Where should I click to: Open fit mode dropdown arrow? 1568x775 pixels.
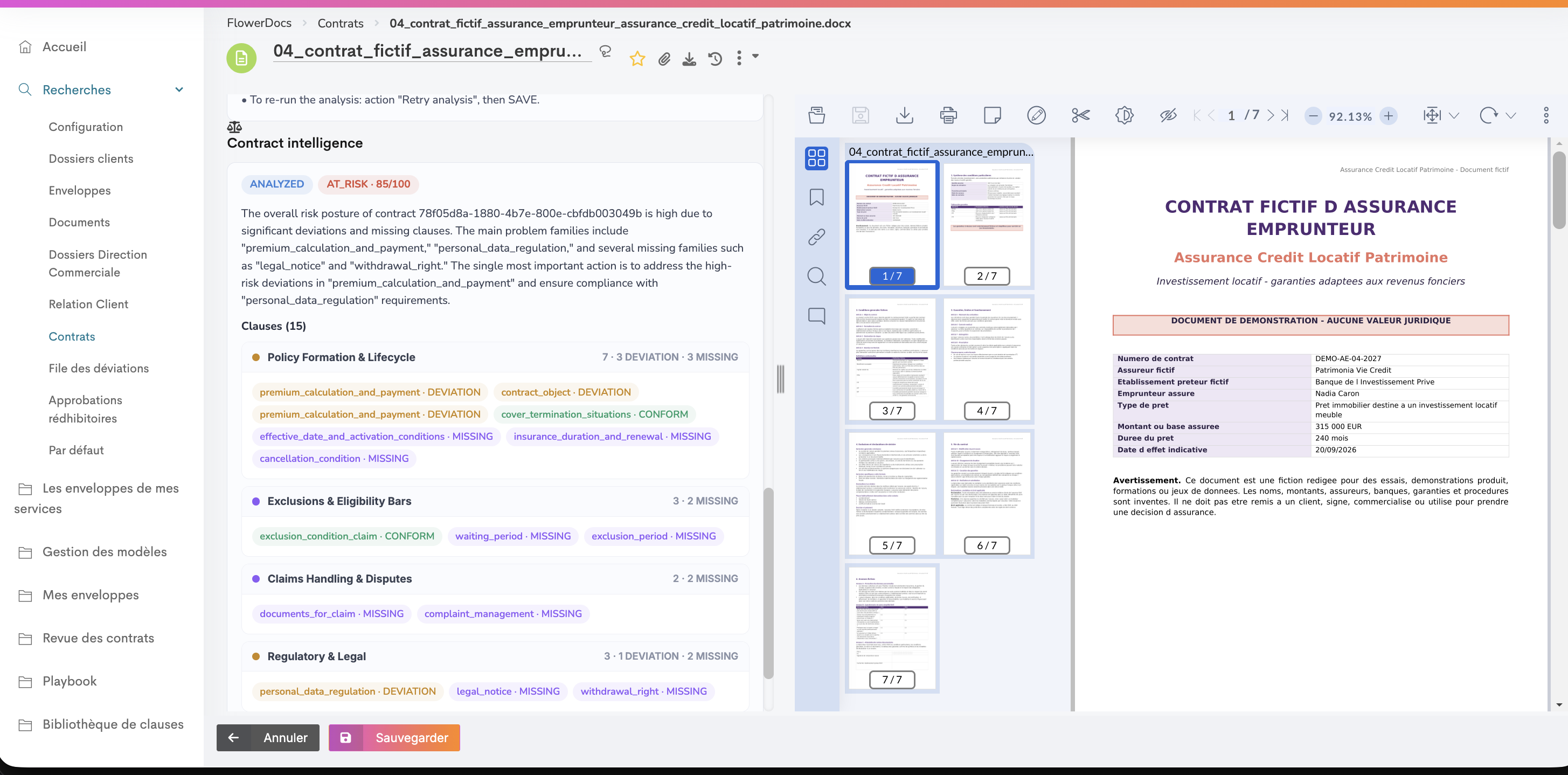[x=1454, y=116]
